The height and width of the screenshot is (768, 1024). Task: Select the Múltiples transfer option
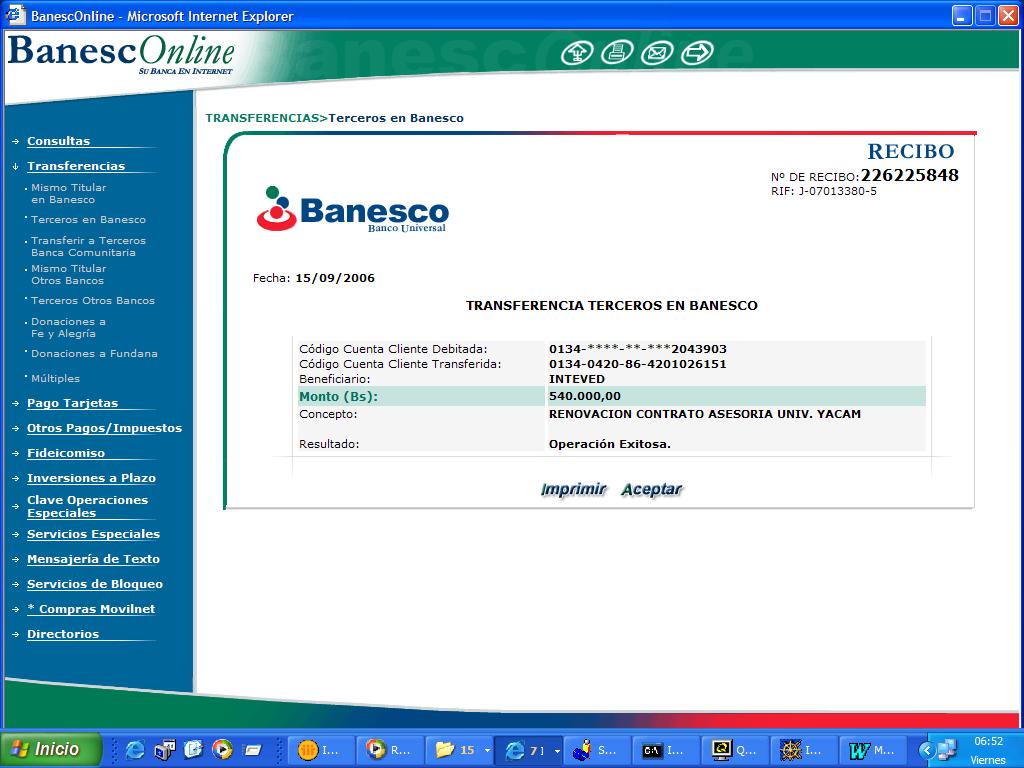[x=56, y=378]
